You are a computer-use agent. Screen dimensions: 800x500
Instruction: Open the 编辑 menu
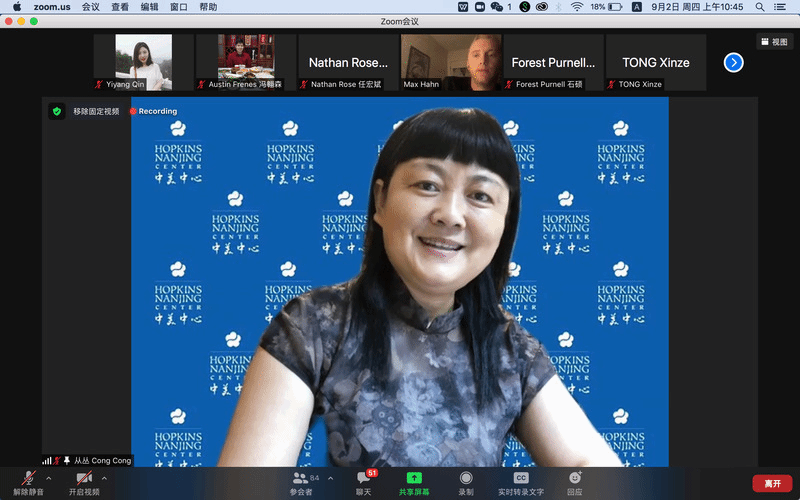click(x=149, y=7)
